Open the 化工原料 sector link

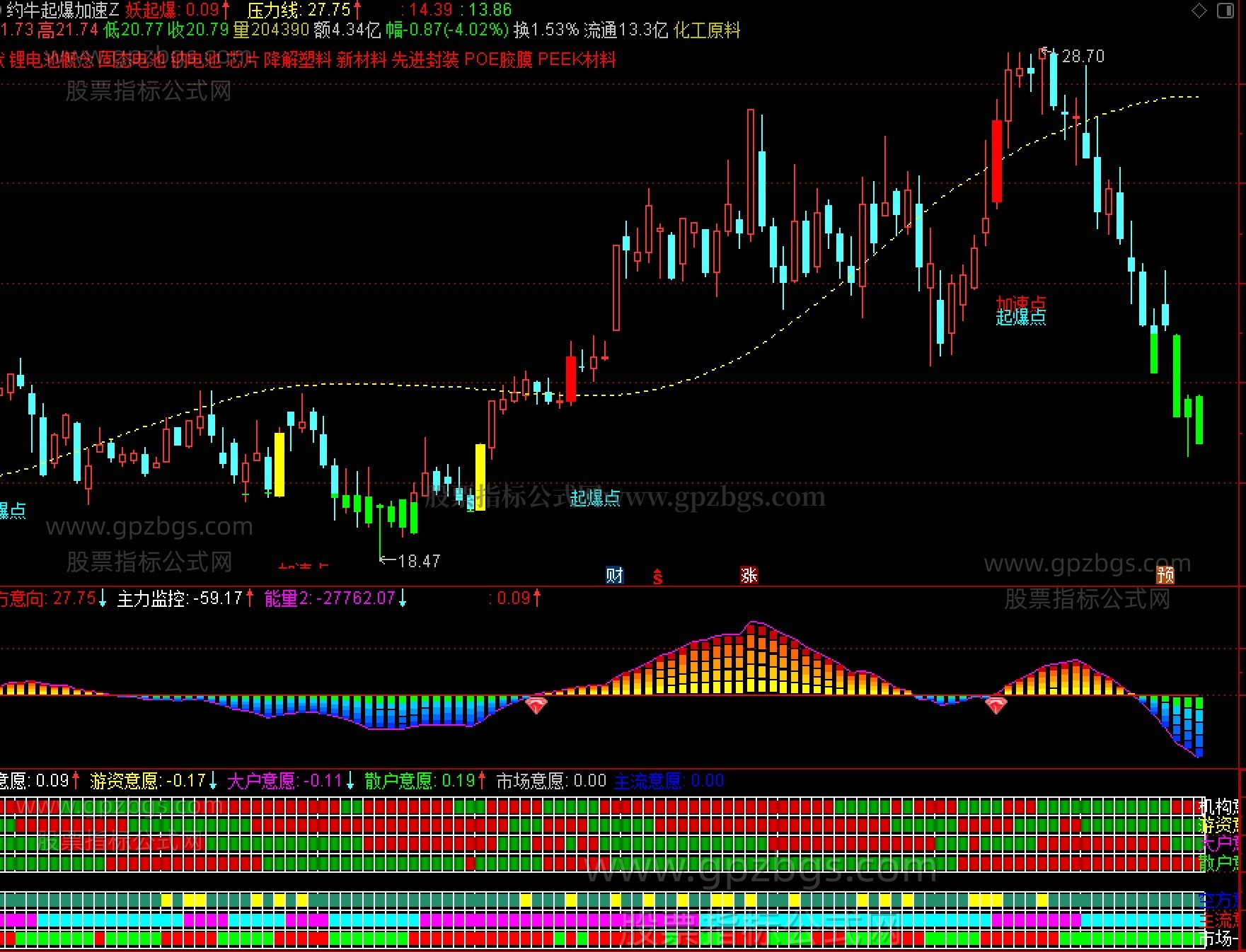[707, 30]
